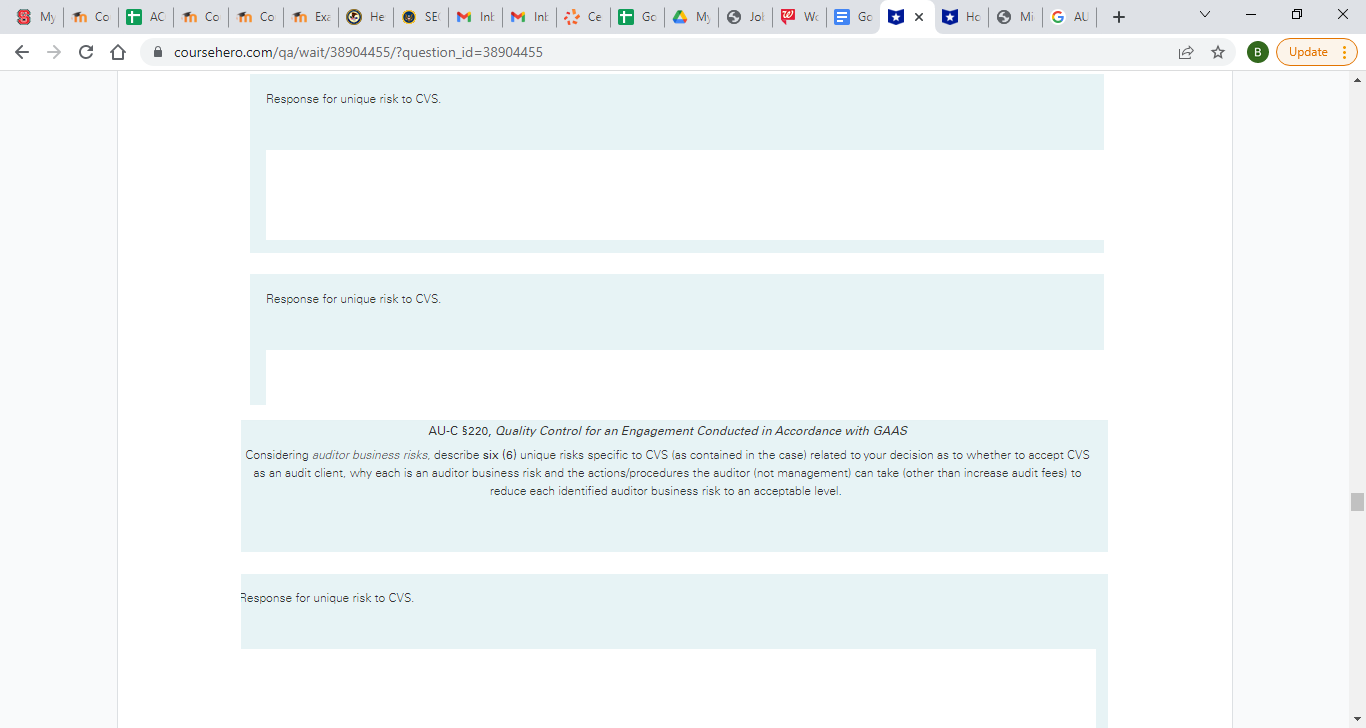
Task: Go back to the previous page
Action: (x=22, y=52)
